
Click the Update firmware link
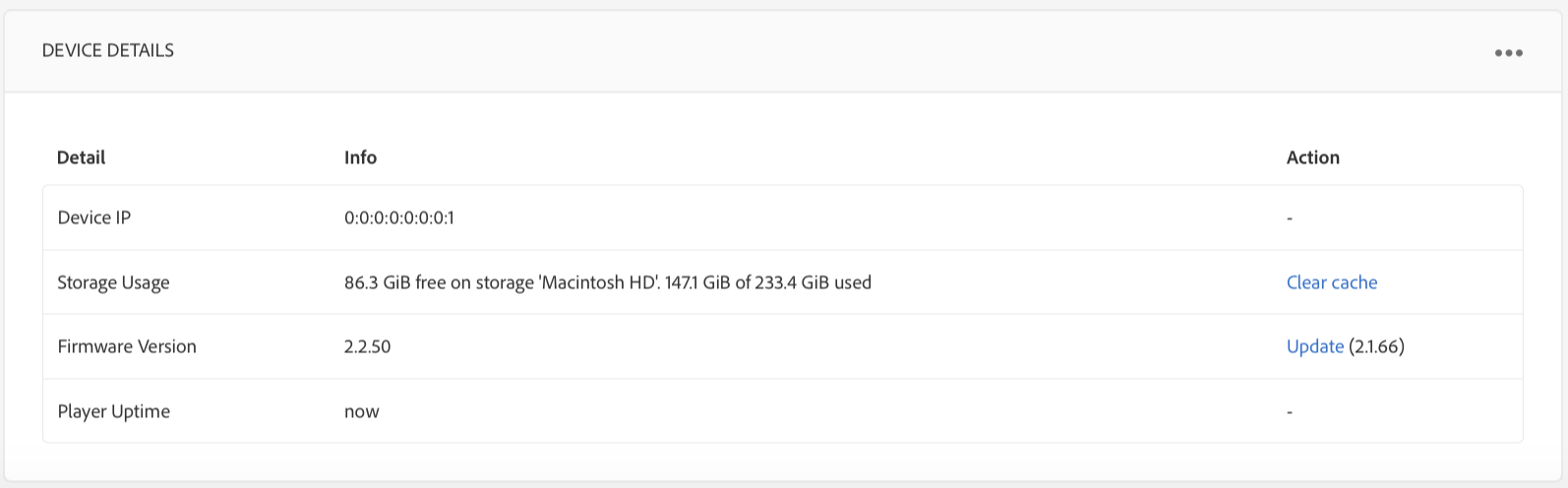1314,346
